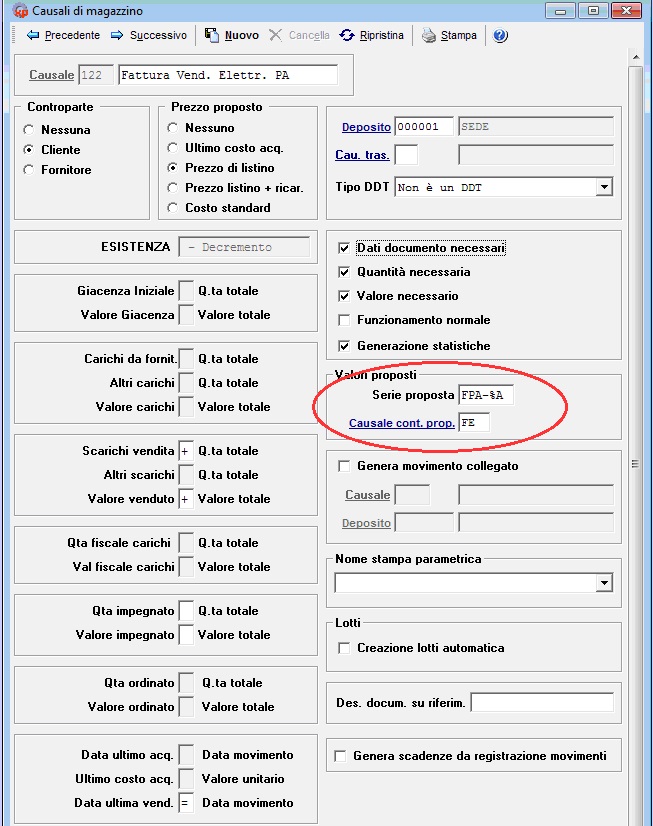
Task: Check Creazione lotti automatica
Action: [x=344, y=648]
